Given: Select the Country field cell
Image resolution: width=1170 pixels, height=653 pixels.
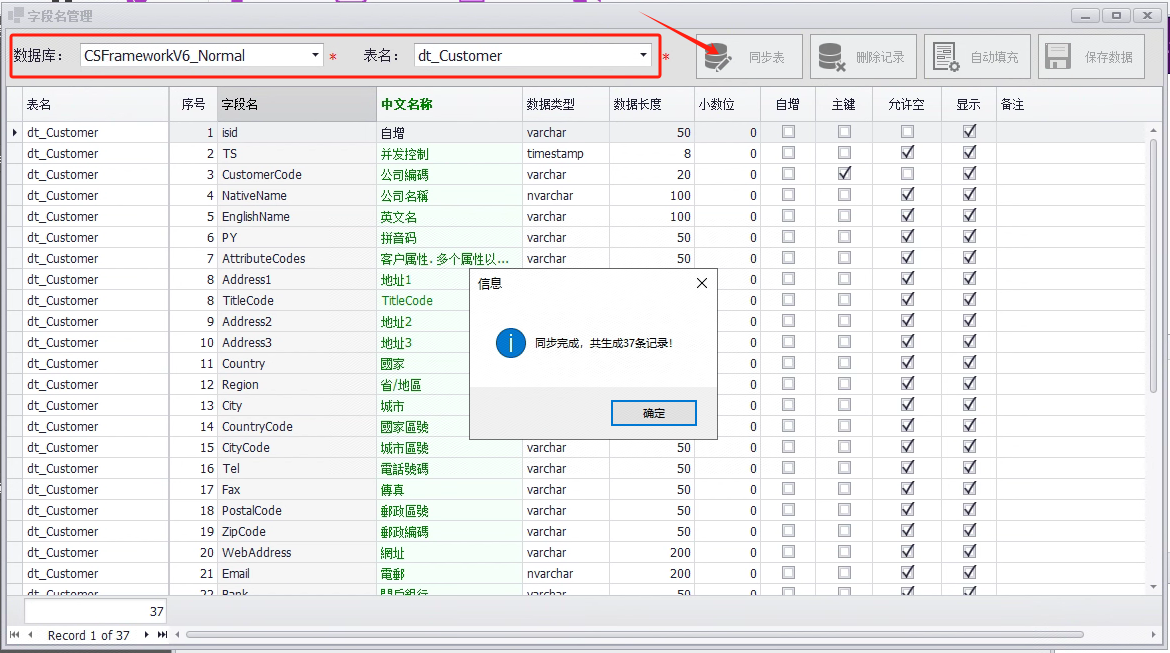Looking at the screenshot, I should [x=296, y=363].
